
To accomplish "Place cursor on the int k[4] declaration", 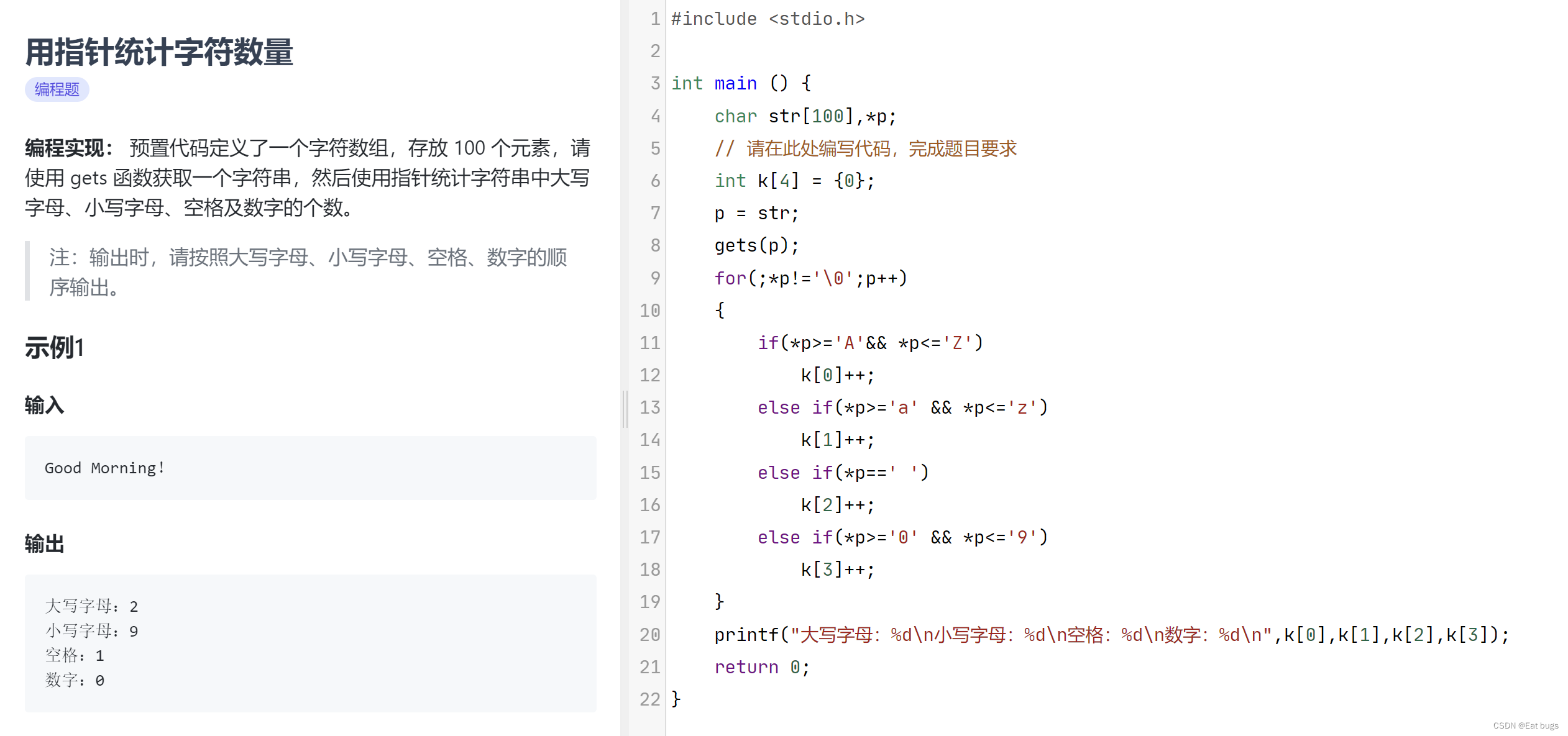I will (794, 181).
